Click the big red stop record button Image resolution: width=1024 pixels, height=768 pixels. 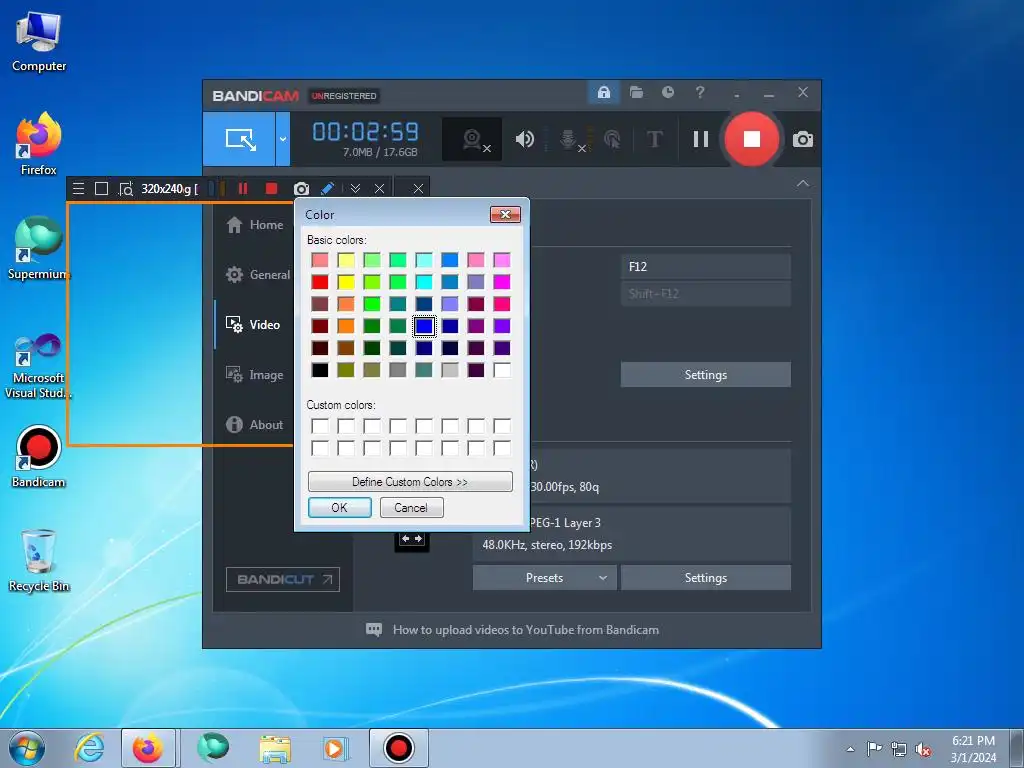click(x=752, y=139)
